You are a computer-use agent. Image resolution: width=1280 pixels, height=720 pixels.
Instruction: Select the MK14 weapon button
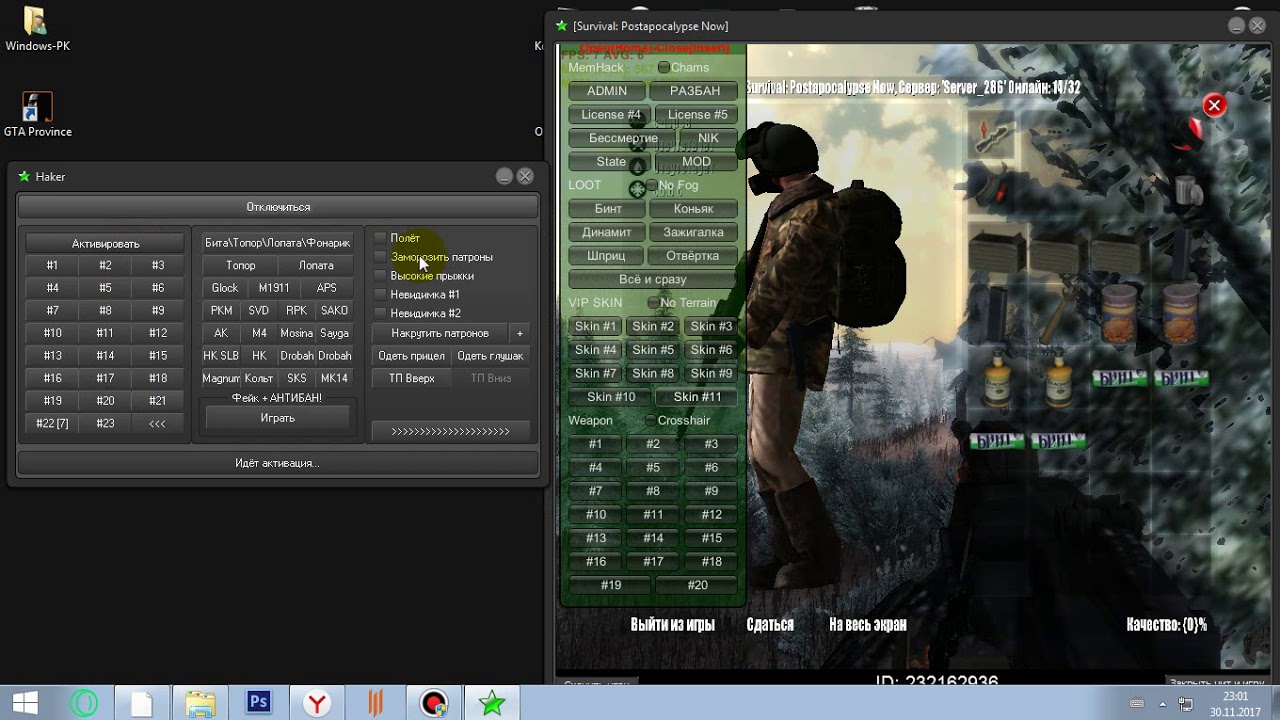point(334,378)
